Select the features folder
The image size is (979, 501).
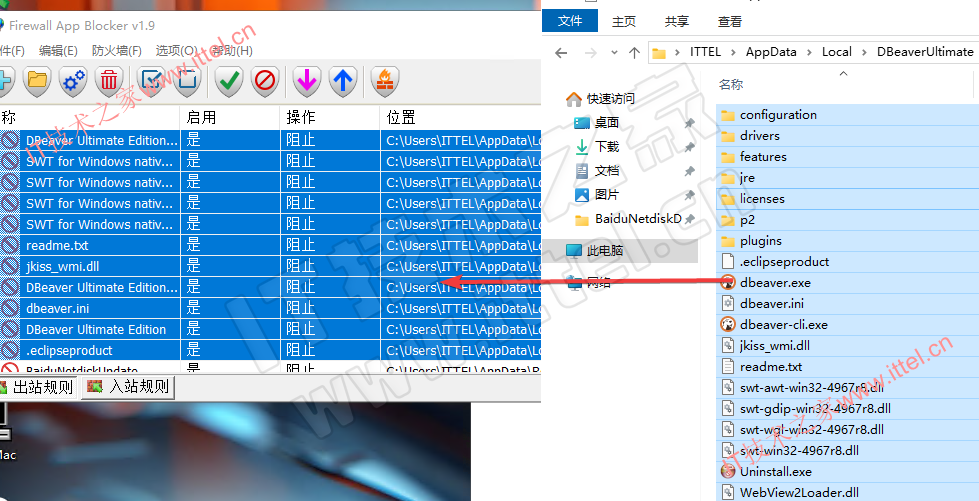[x=762, y=157]
